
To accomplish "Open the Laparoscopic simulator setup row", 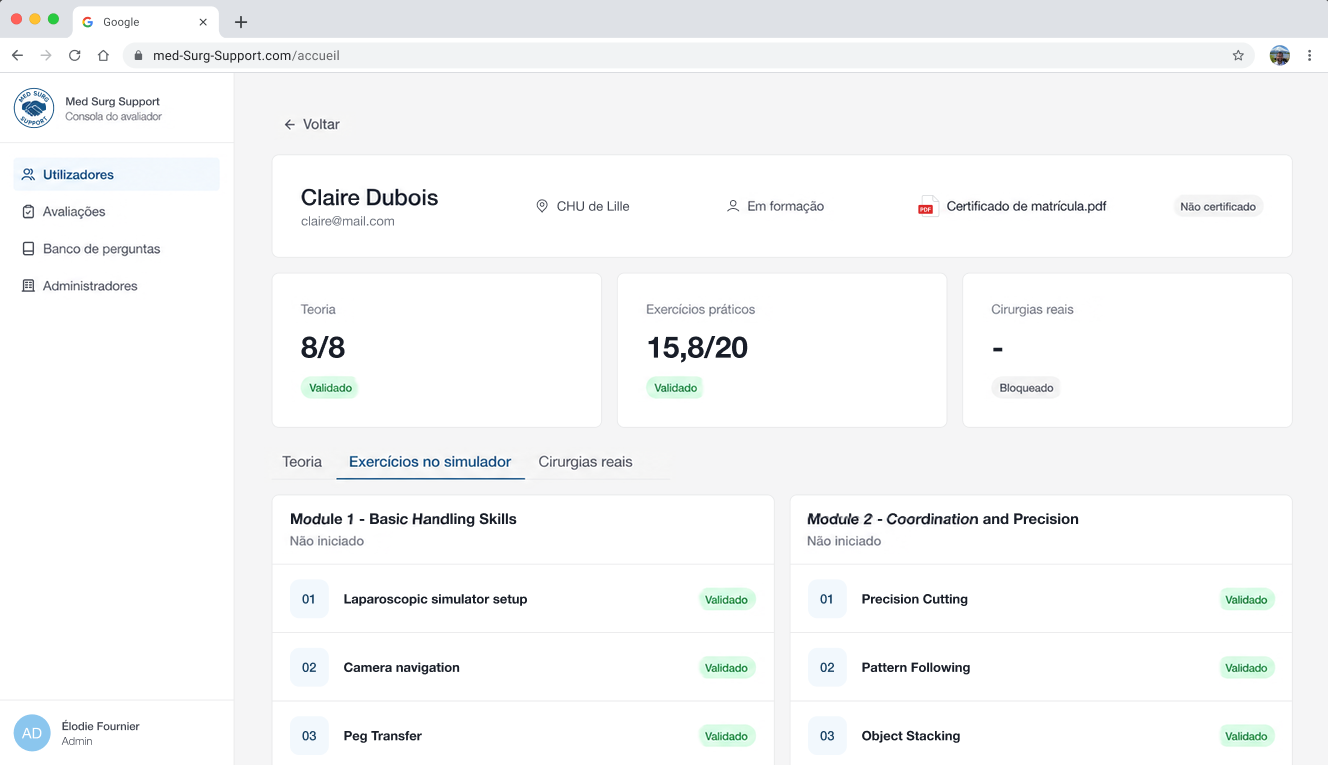I will [x=523, y=599].
